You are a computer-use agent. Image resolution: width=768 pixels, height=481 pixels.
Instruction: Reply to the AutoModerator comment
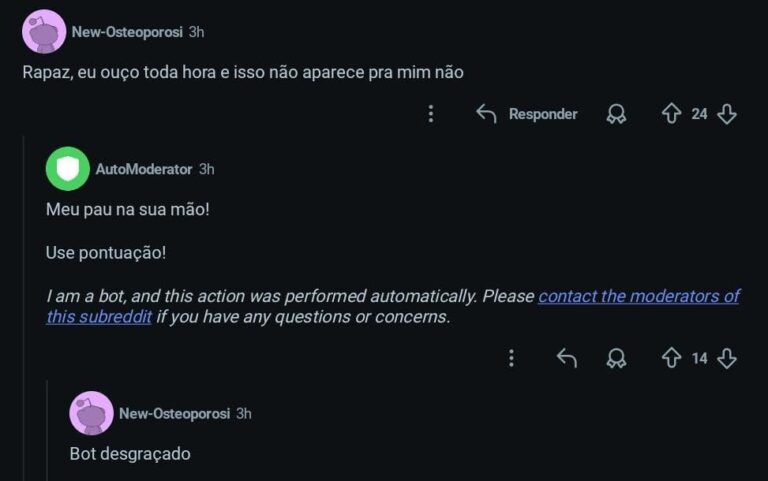[567, 358]
